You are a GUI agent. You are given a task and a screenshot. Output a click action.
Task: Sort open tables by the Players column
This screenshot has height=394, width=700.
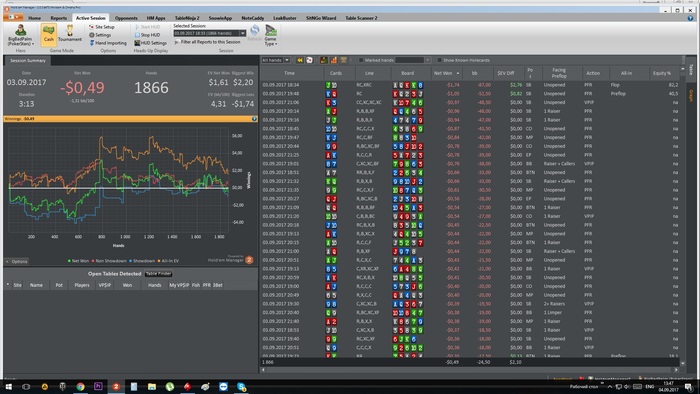point(82,285)
